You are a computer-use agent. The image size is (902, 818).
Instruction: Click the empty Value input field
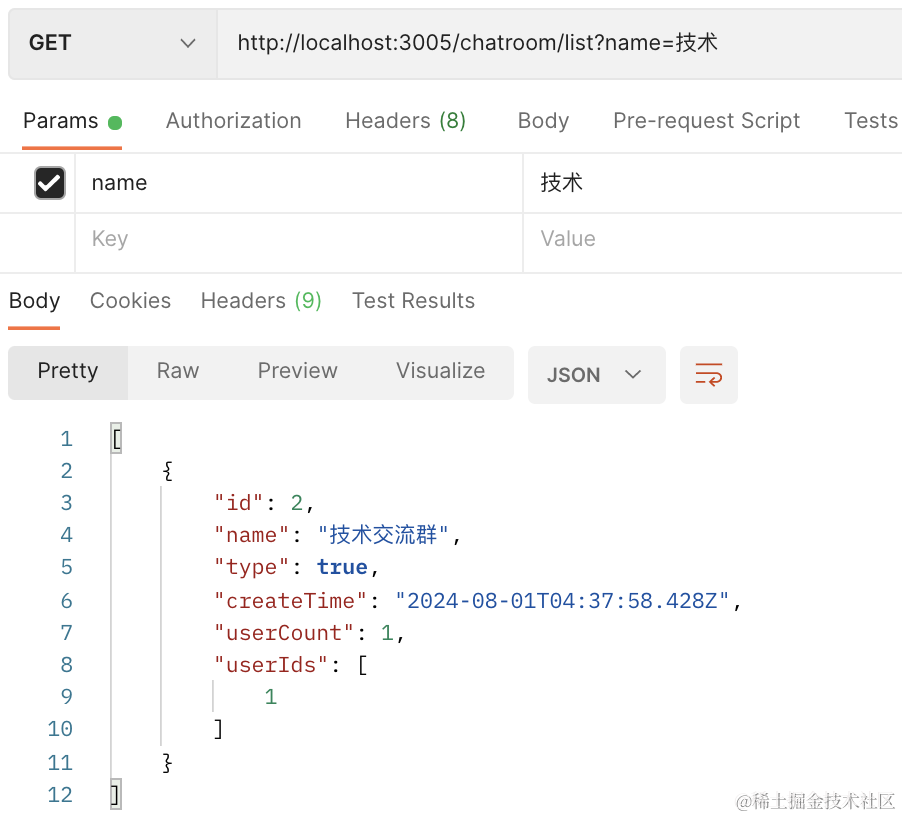coord(710,239)
